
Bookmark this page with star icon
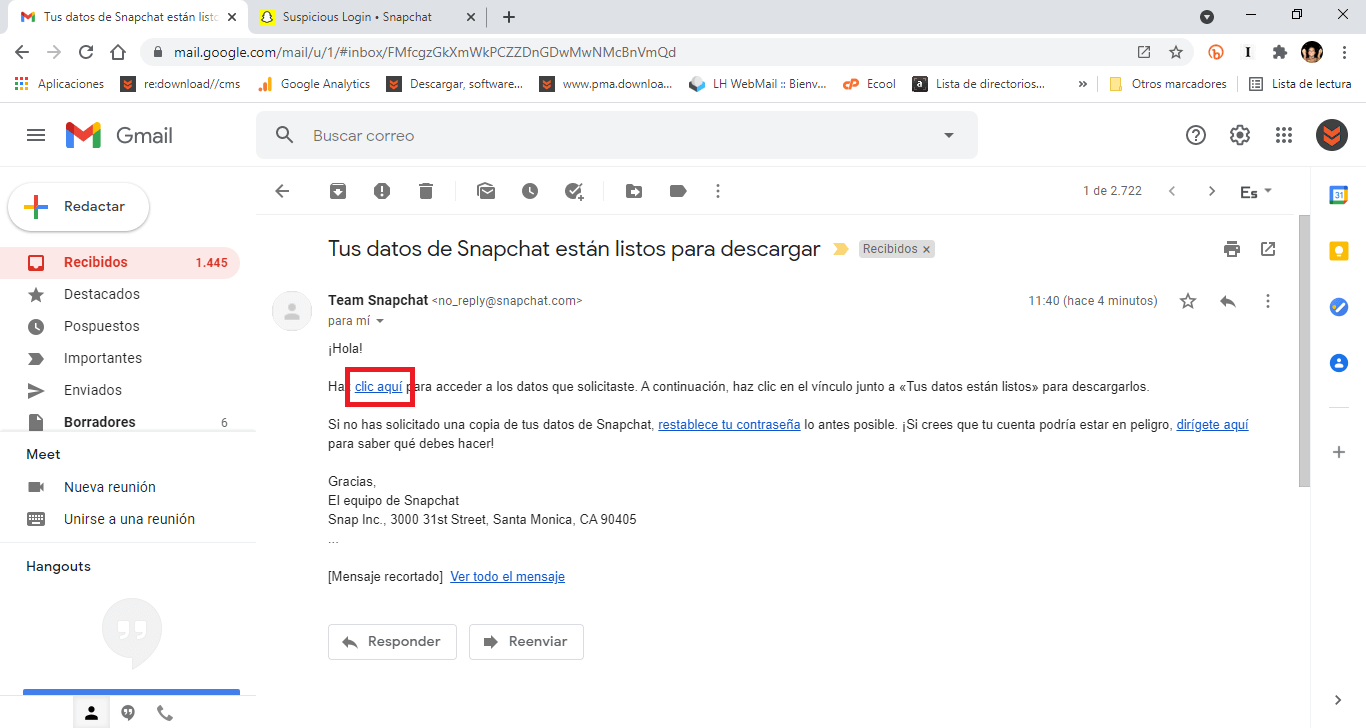[x=1176, y=52]
